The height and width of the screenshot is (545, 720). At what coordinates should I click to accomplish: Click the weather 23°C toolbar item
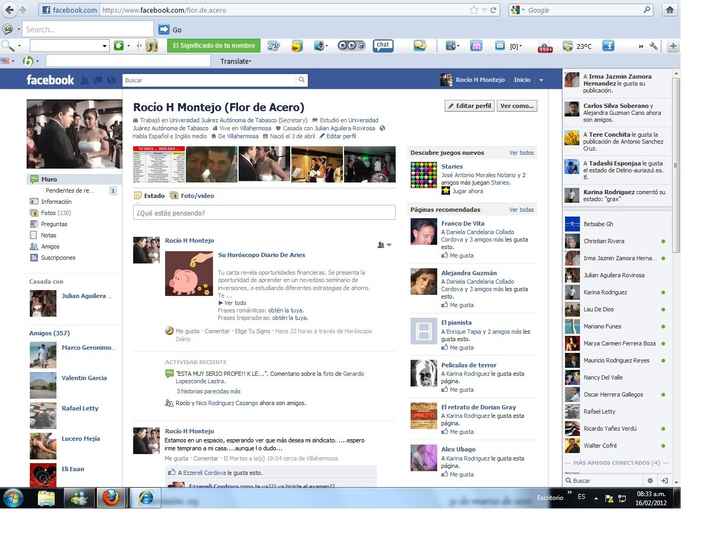578,46
